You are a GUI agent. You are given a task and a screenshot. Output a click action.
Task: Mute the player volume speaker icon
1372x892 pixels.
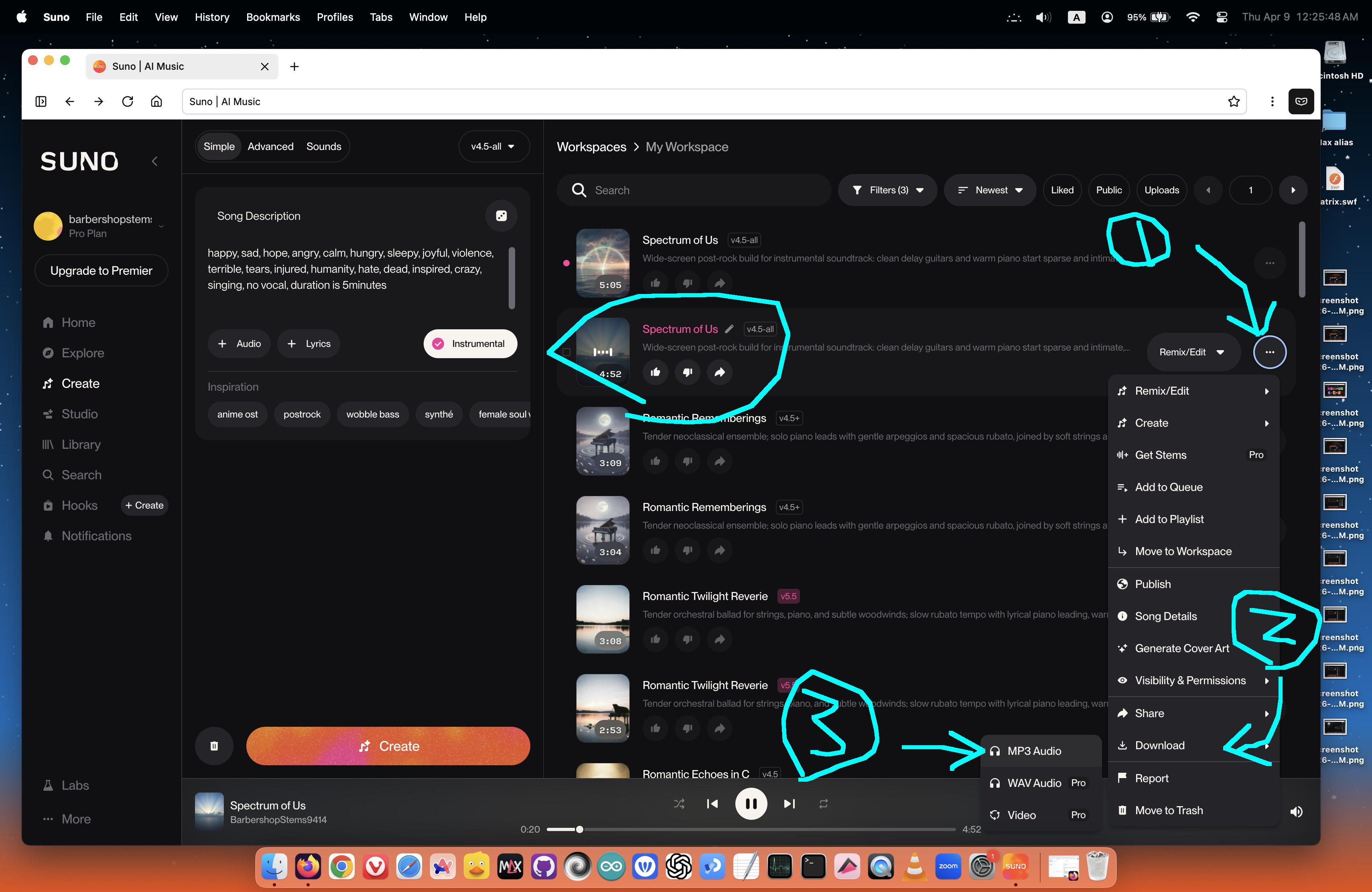tap(1296, 811)
